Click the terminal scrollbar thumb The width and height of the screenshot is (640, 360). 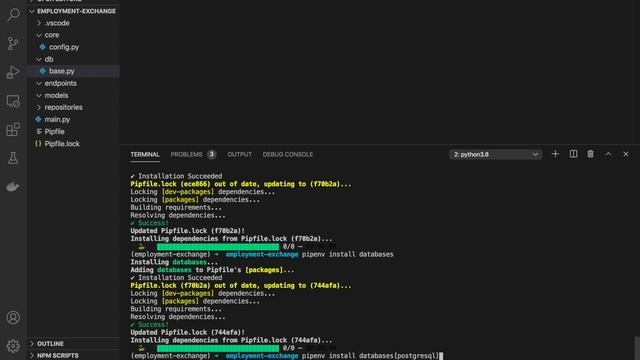point(637,348)
